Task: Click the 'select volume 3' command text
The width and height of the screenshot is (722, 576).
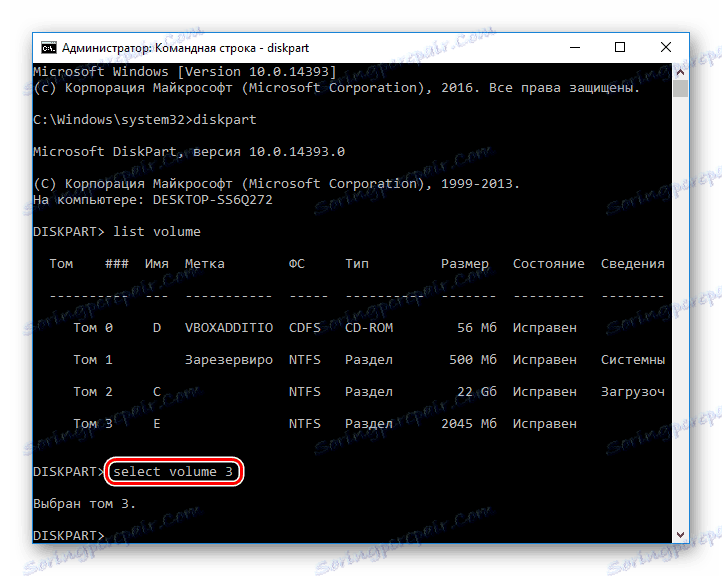Action: 173,472
